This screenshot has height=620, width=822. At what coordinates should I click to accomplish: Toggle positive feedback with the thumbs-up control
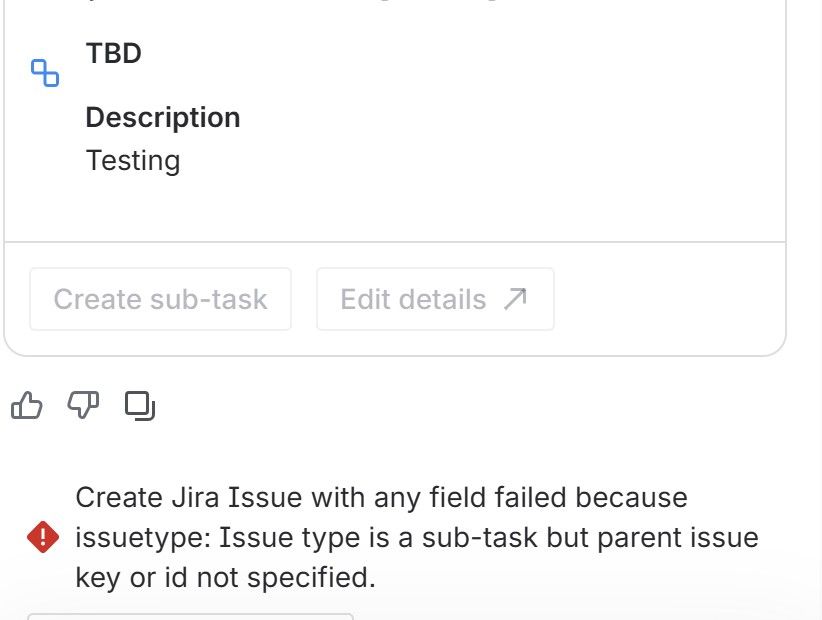click(x=27, y=404)
